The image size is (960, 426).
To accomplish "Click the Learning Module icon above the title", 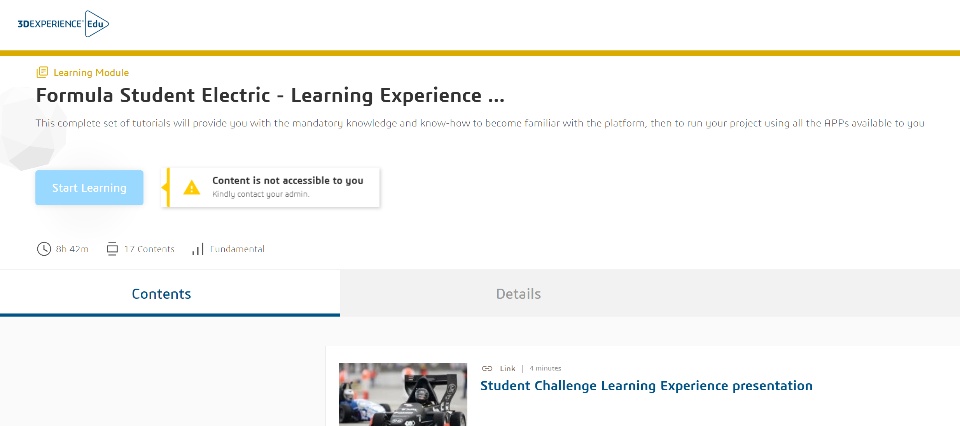I will pos(42,72).
